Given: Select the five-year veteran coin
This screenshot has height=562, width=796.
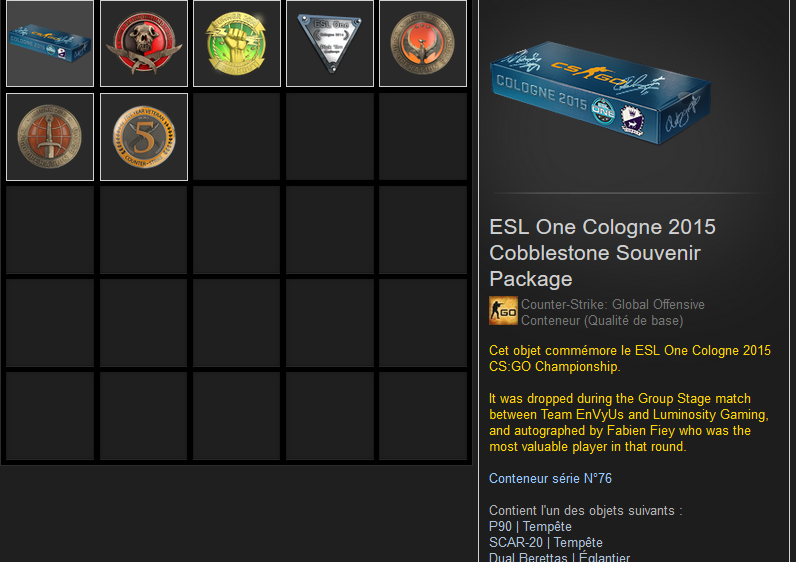Looking at the screenshot, I should (x=144, y=137).
